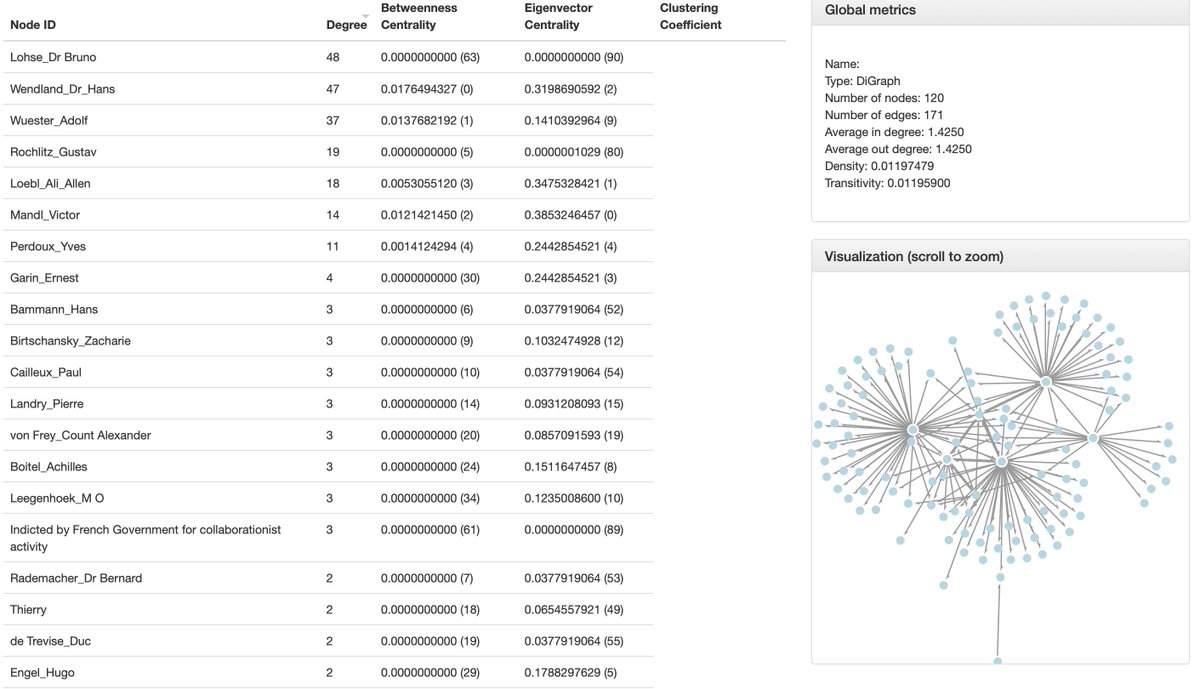This screenshot has height=689, width=1200.
Task: Select the Boitel_Achilles node name
Action: click(x=49, y=467)
